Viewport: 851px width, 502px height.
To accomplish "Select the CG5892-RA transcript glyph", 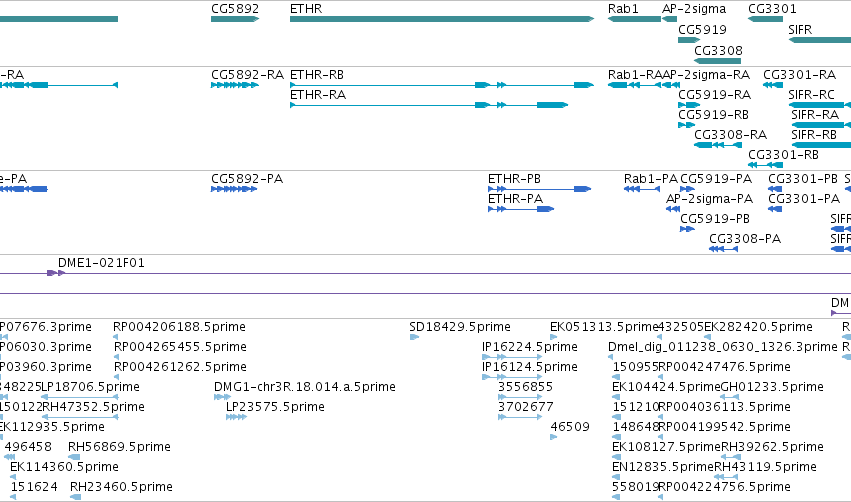I will point(234,85).
